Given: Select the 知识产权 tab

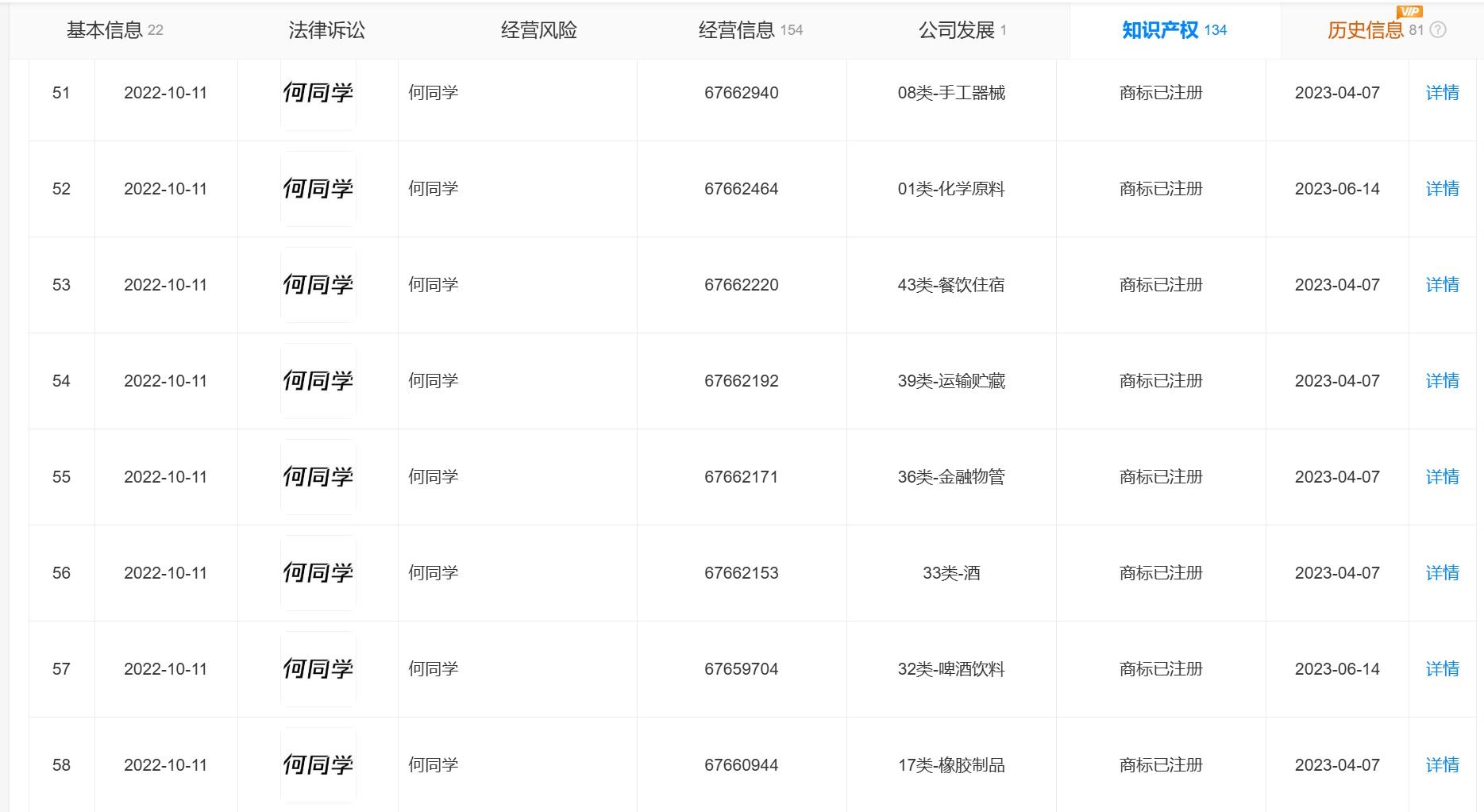Looking at the screenshot, I should 1174,30.
